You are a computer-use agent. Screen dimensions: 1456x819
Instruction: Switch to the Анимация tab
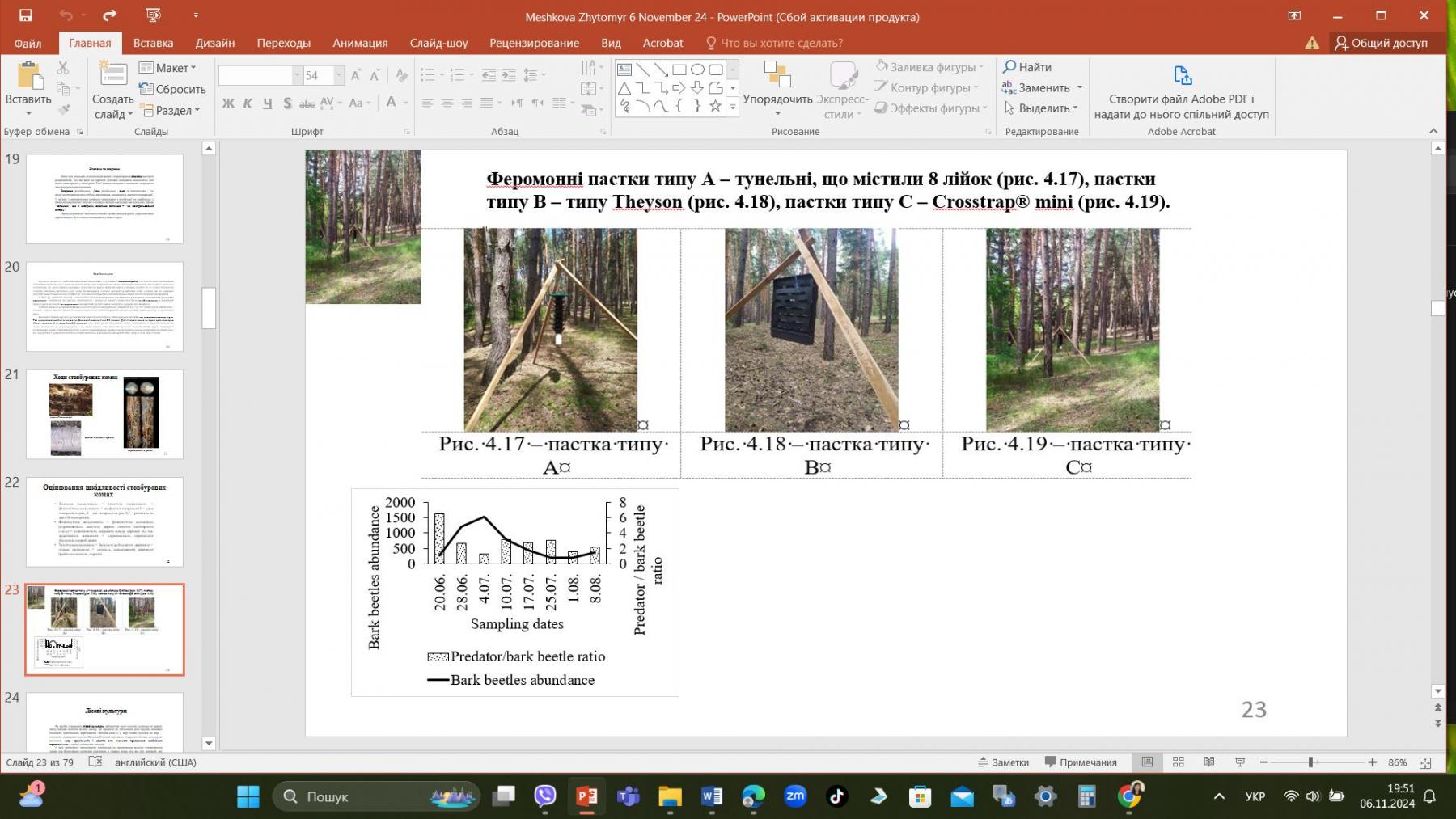pos(360,43)
